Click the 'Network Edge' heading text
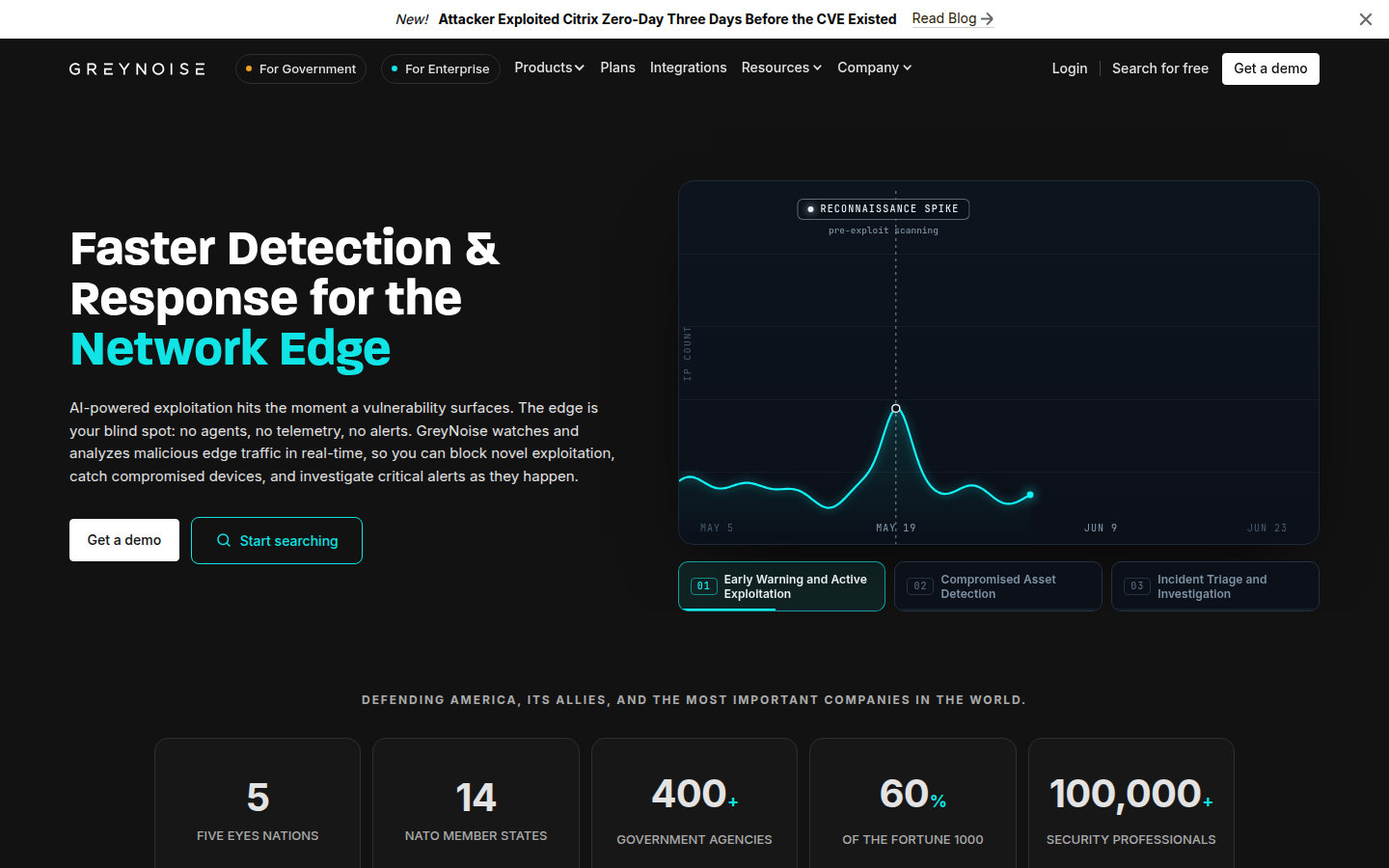 tap(231, 349)
